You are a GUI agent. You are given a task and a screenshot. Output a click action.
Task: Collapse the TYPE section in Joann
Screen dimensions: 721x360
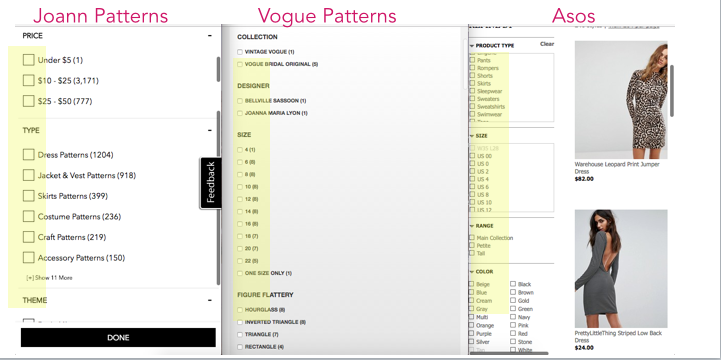pos(210,131)
